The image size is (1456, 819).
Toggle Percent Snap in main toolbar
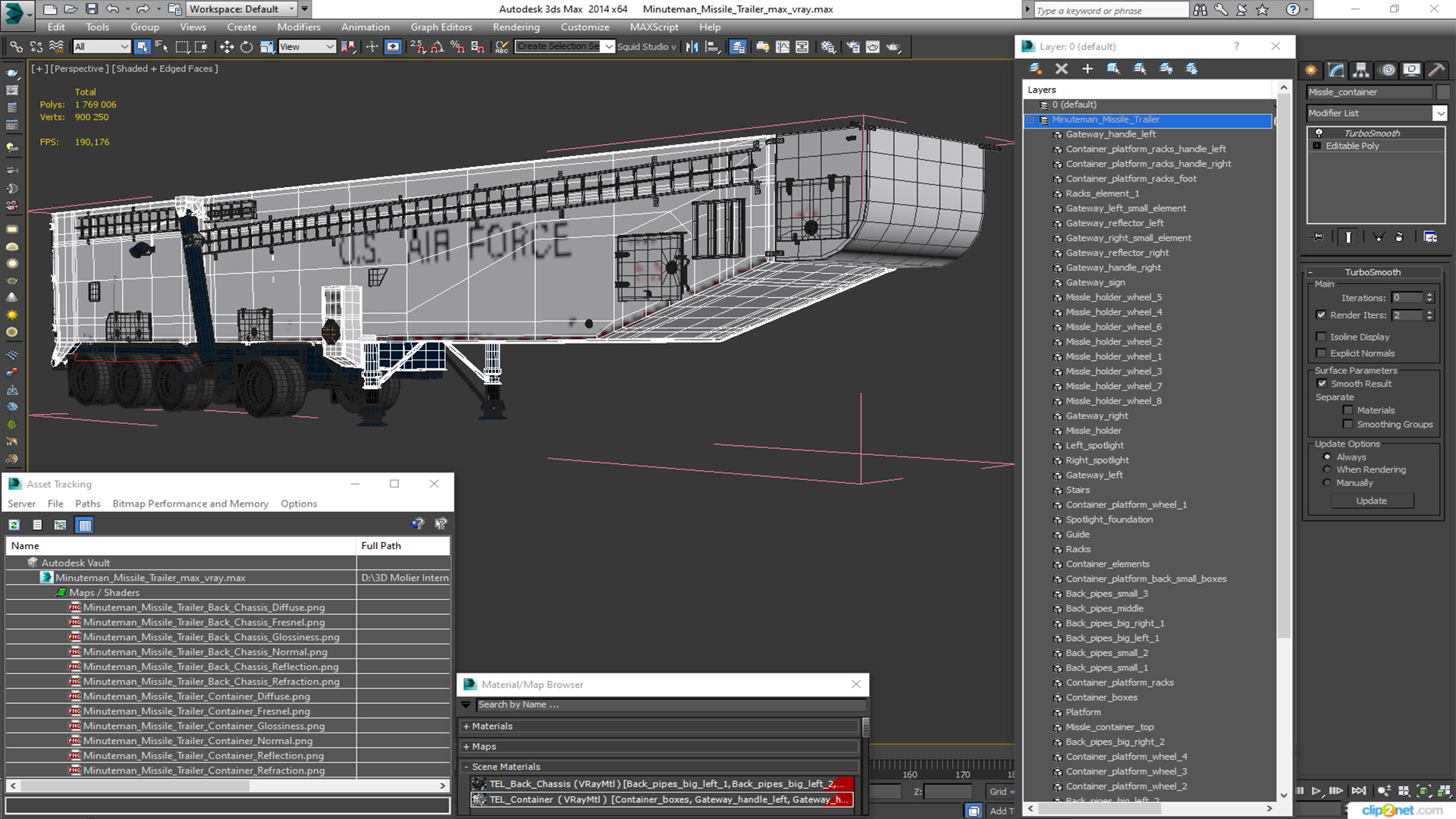point(457,47)
